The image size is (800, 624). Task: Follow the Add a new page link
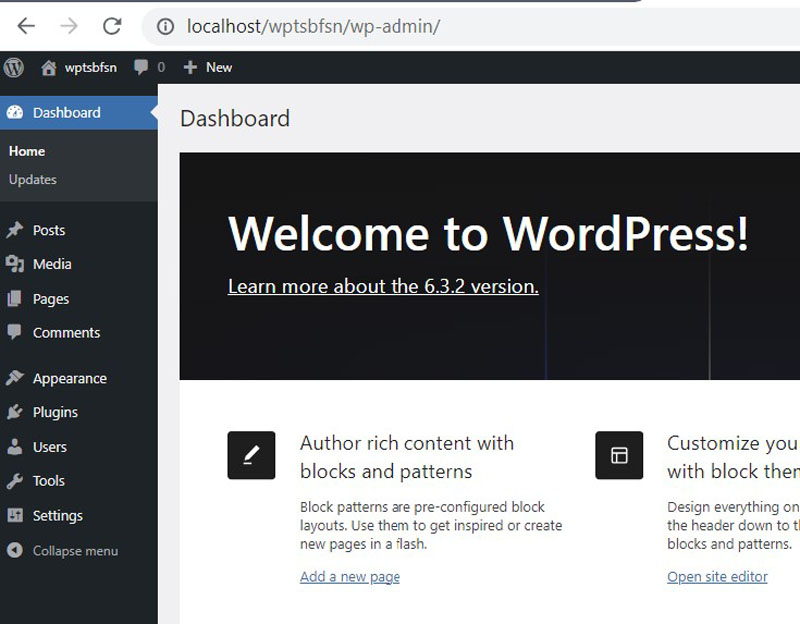tap(350, 577)
